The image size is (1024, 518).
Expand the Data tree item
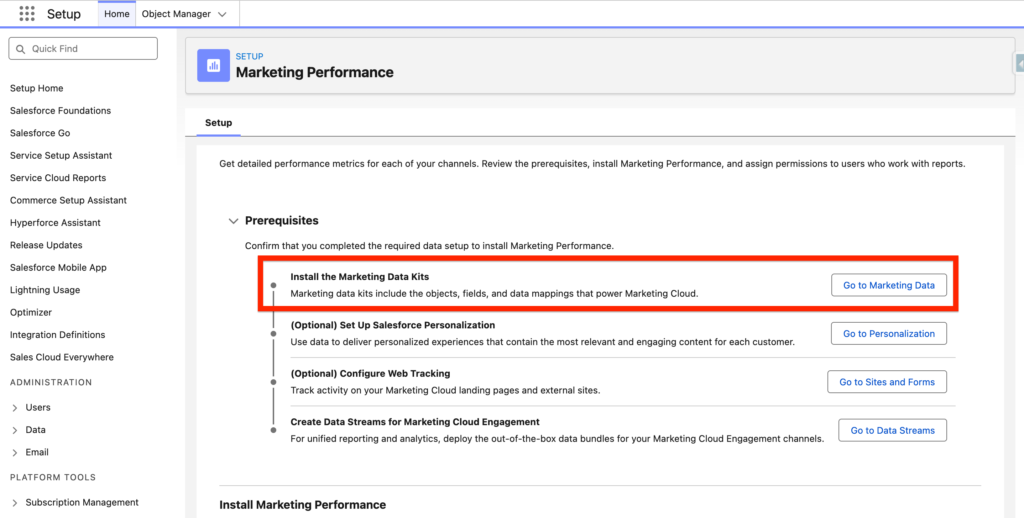(x=15, y=430)
